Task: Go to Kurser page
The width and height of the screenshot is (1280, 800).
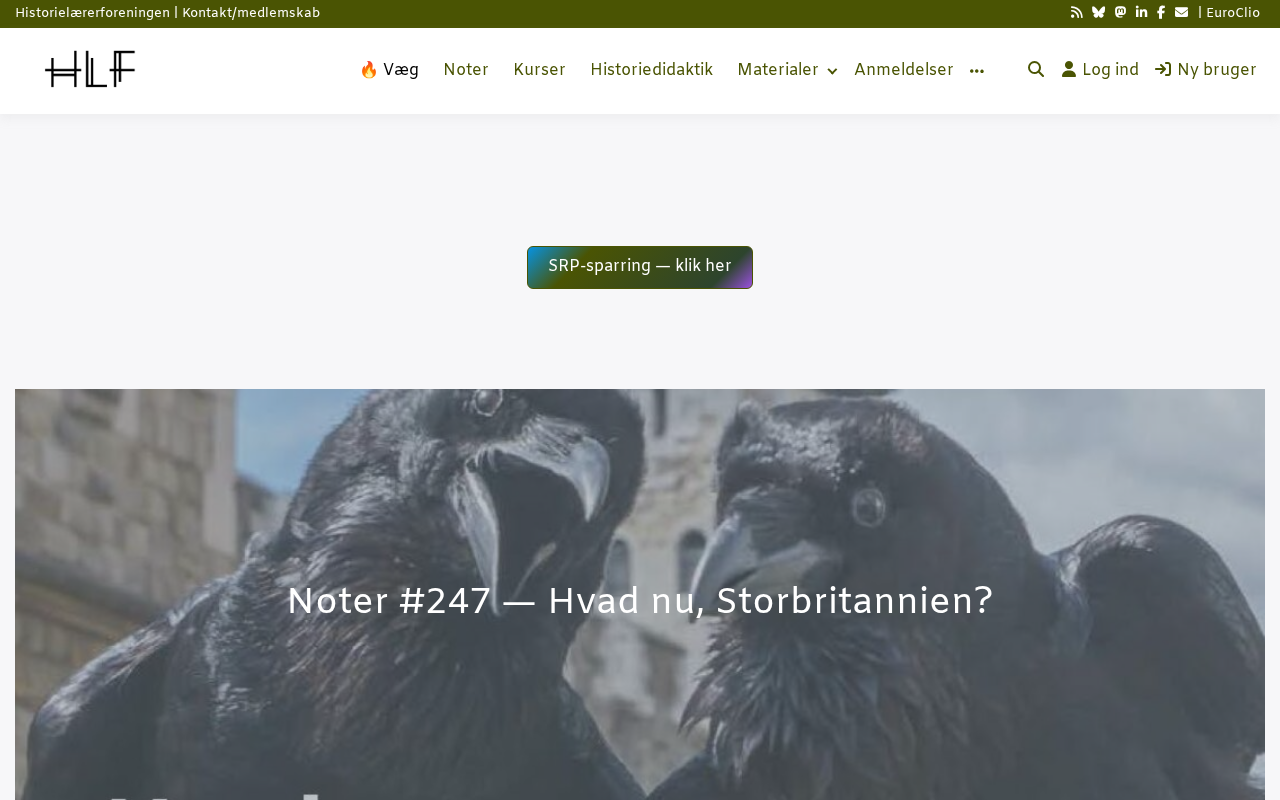Action: coord(539,70)
